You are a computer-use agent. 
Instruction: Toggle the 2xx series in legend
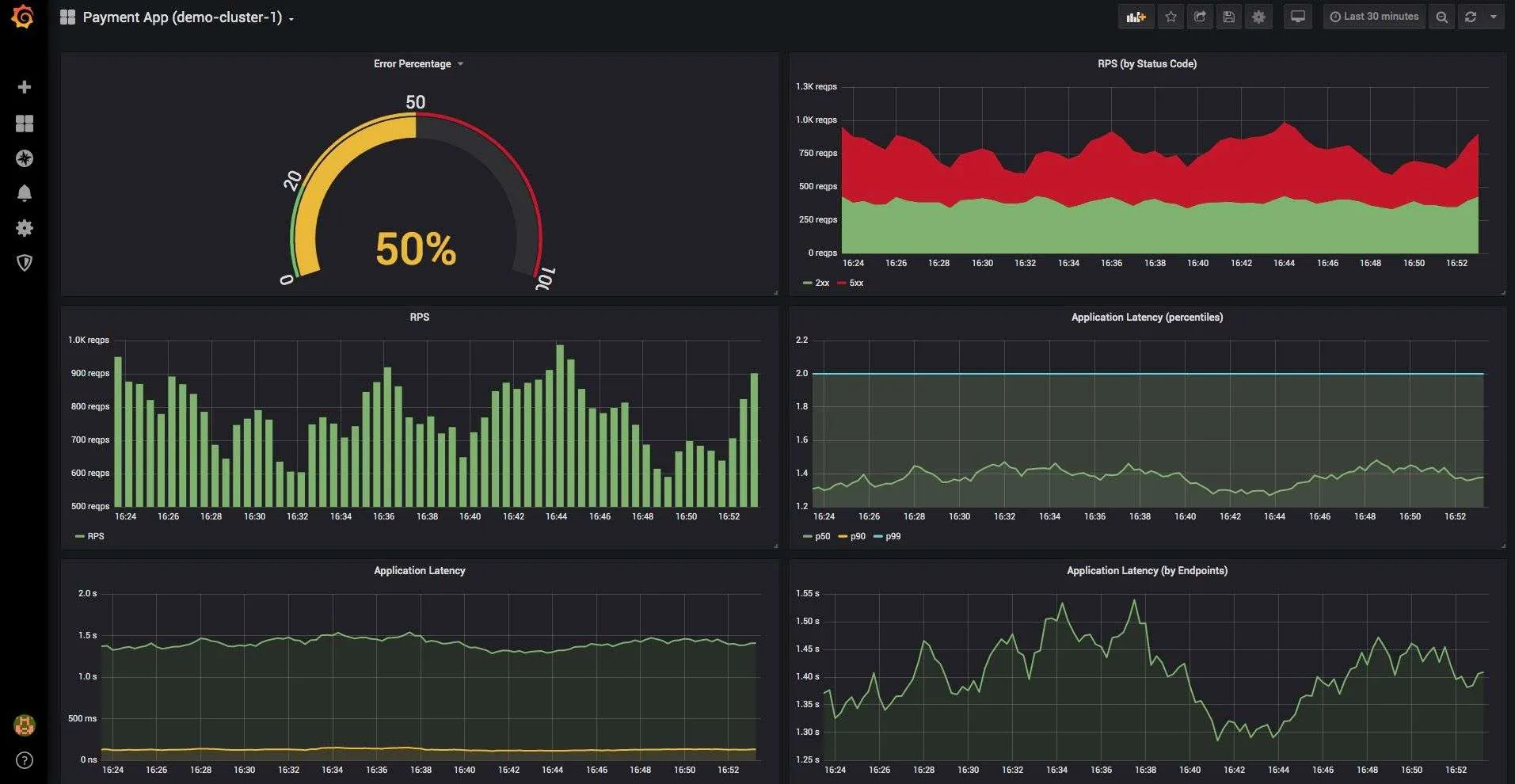tap(816, 283)
